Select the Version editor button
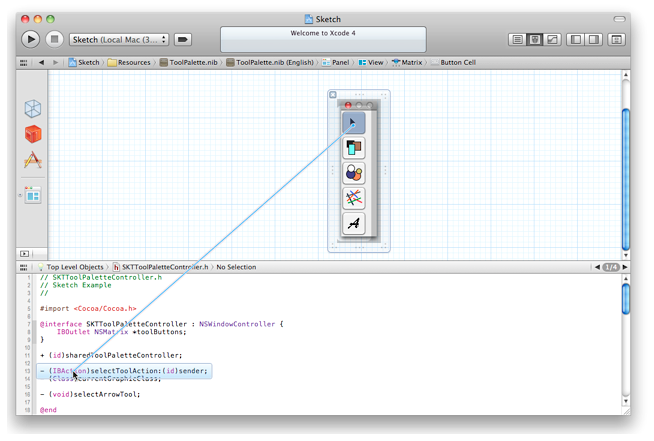This screenshot has width=654, height=441. tap(552, 40)
